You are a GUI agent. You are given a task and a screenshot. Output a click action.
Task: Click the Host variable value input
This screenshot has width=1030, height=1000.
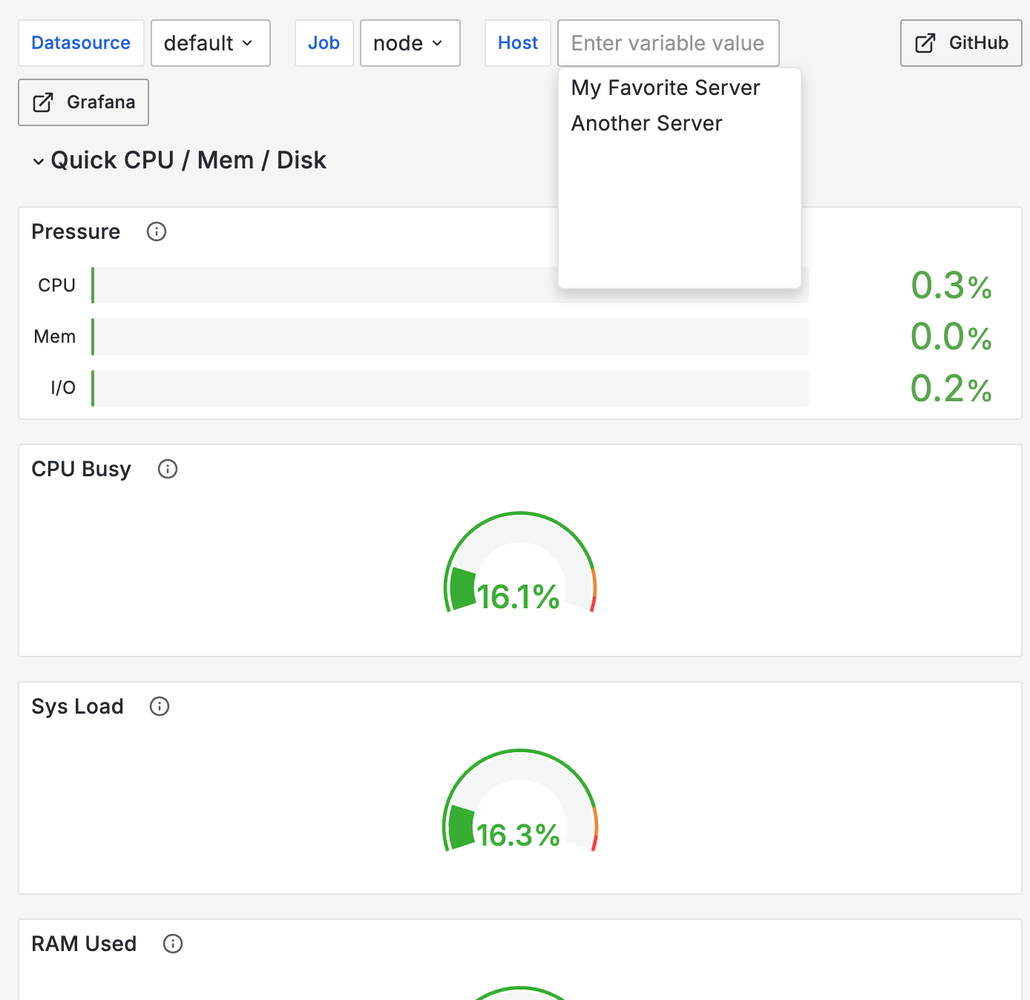668,43
